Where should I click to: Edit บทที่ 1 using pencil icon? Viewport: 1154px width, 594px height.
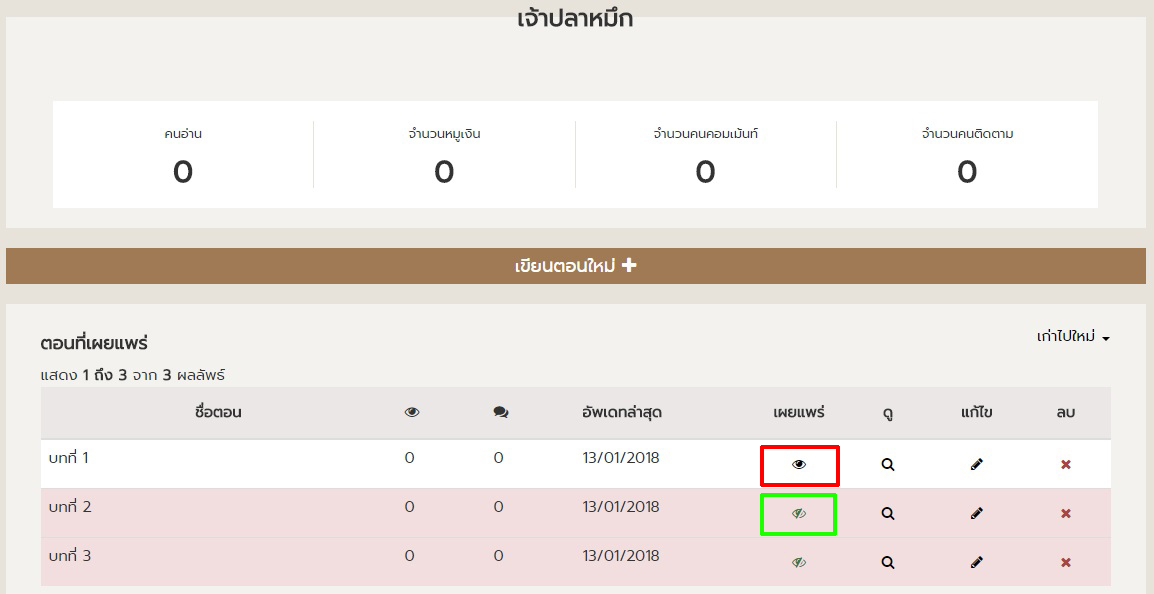(977, 465)
